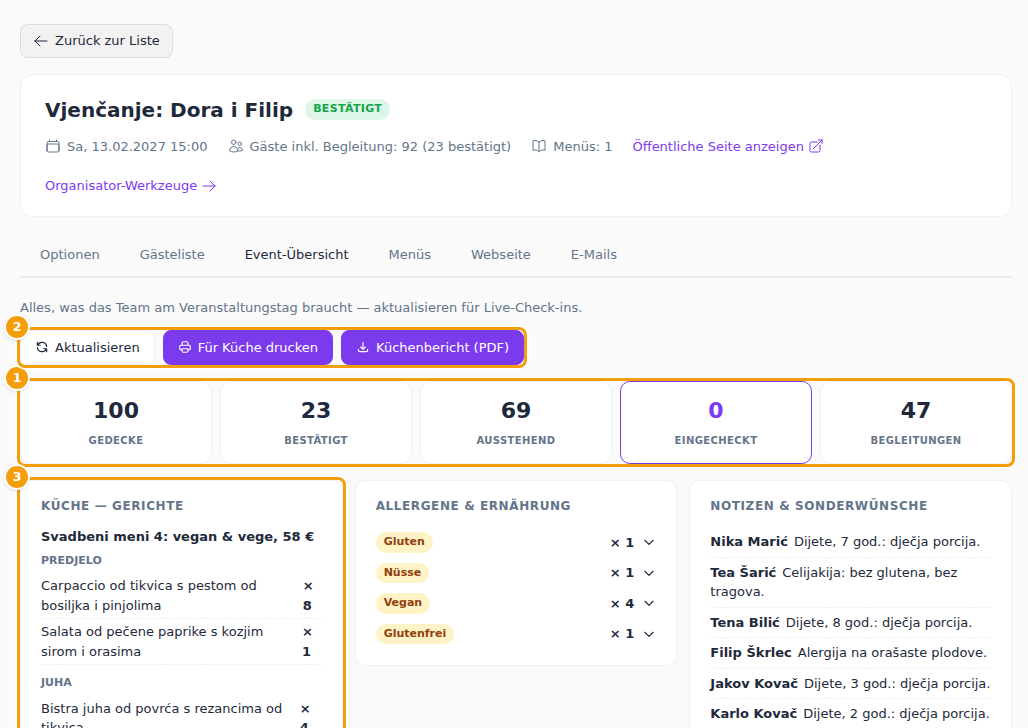
Task: Expand the Glutenfrei row chevron
Action: click(x=649, y=634)
